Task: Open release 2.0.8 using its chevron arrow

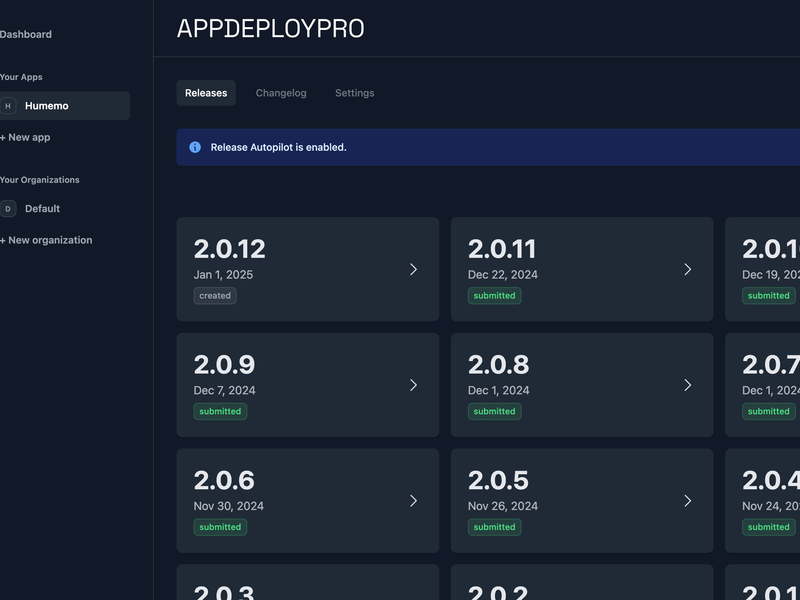Action: tap(688, 385)
